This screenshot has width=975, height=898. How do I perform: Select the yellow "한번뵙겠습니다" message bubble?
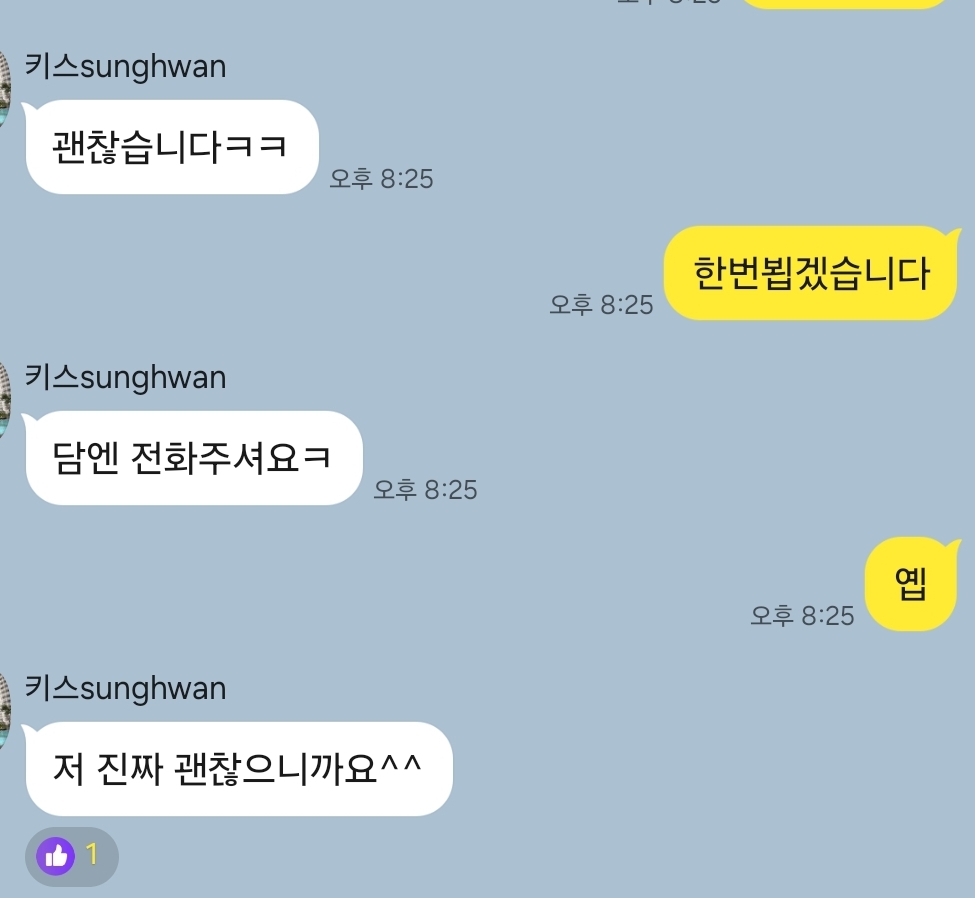point(810,273)
